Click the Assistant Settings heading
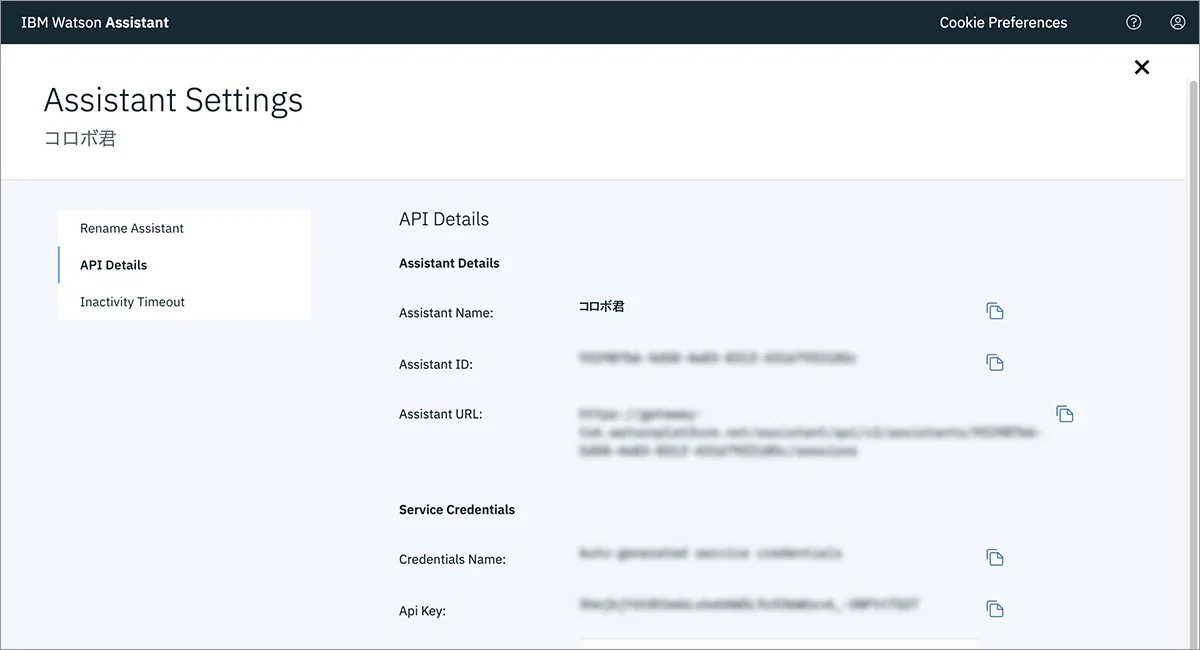This screenshot has height=650, width=1200. pyautogui.click(x=173, y=100)
